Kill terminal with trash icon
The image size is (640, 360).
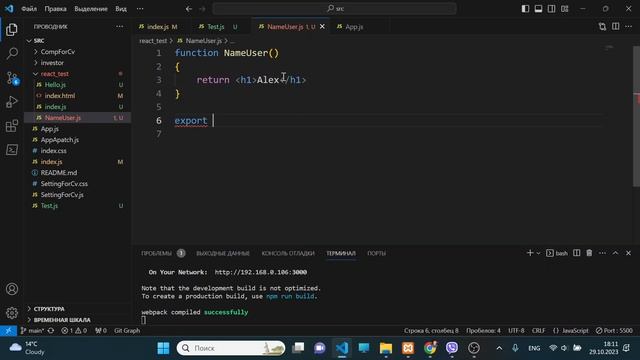point(589,253)
